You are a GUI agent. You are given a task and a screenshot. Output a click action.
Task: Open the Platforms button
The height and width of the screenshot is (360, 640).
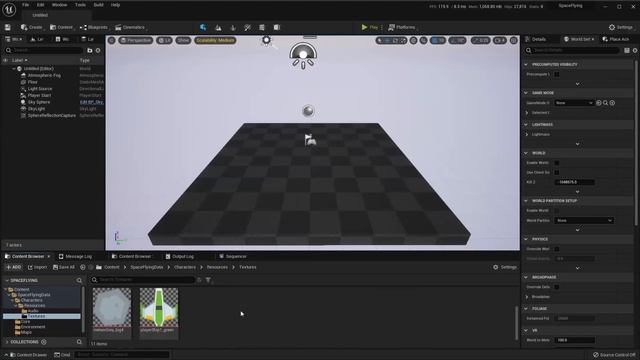coord(402,27)
